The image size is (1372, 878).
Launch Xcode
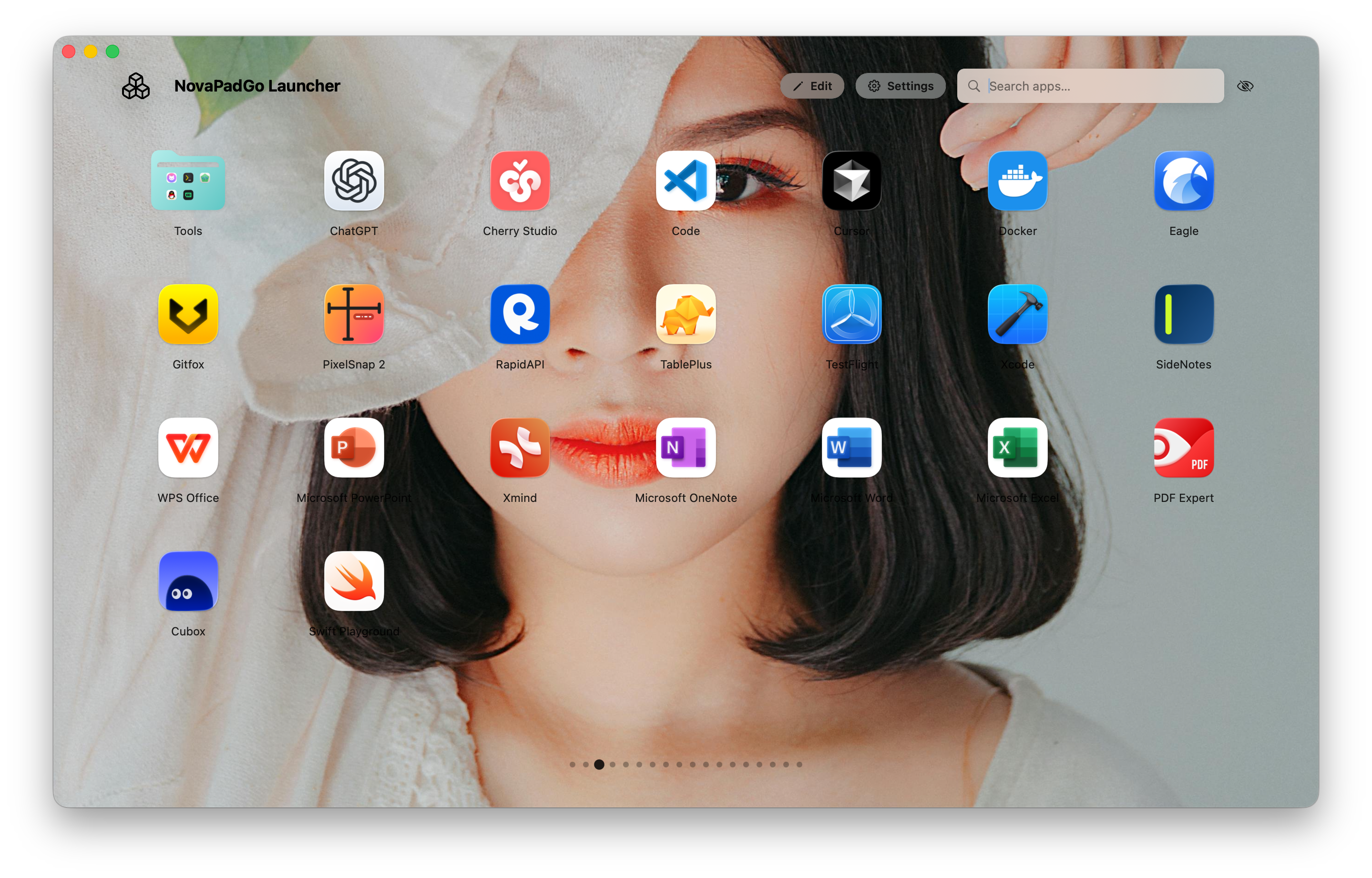click(1017, 315)
